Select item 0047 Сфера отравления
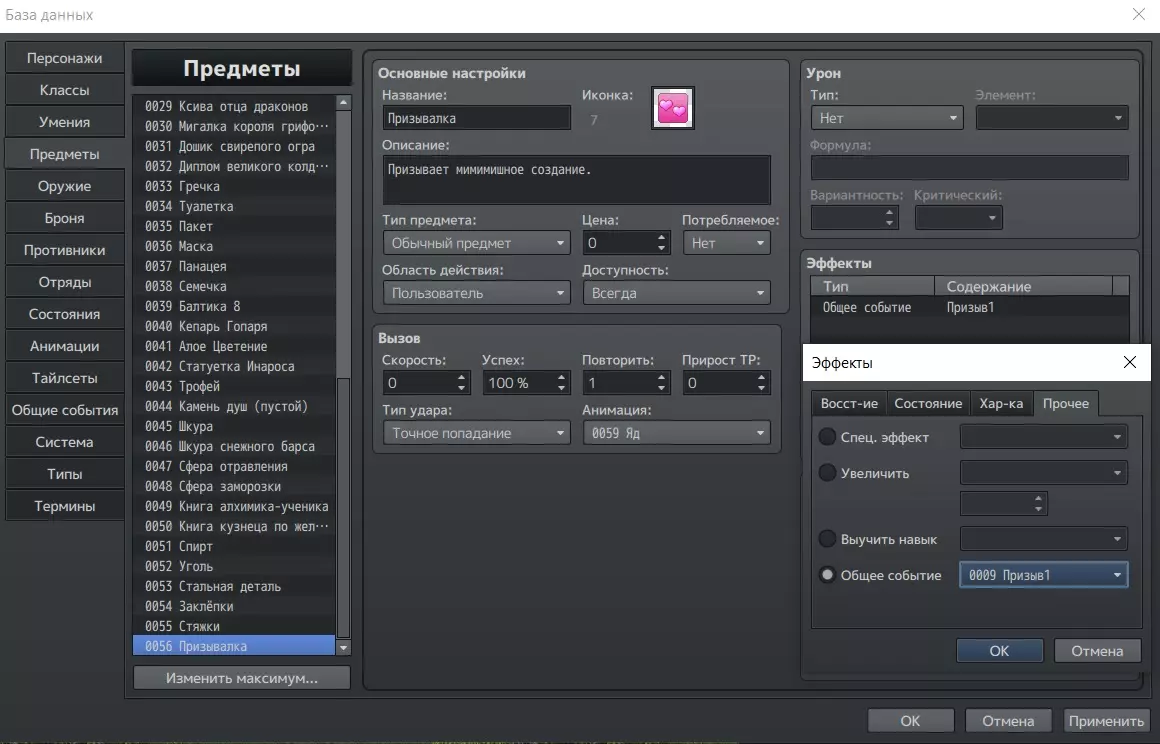 pos(234,466)
